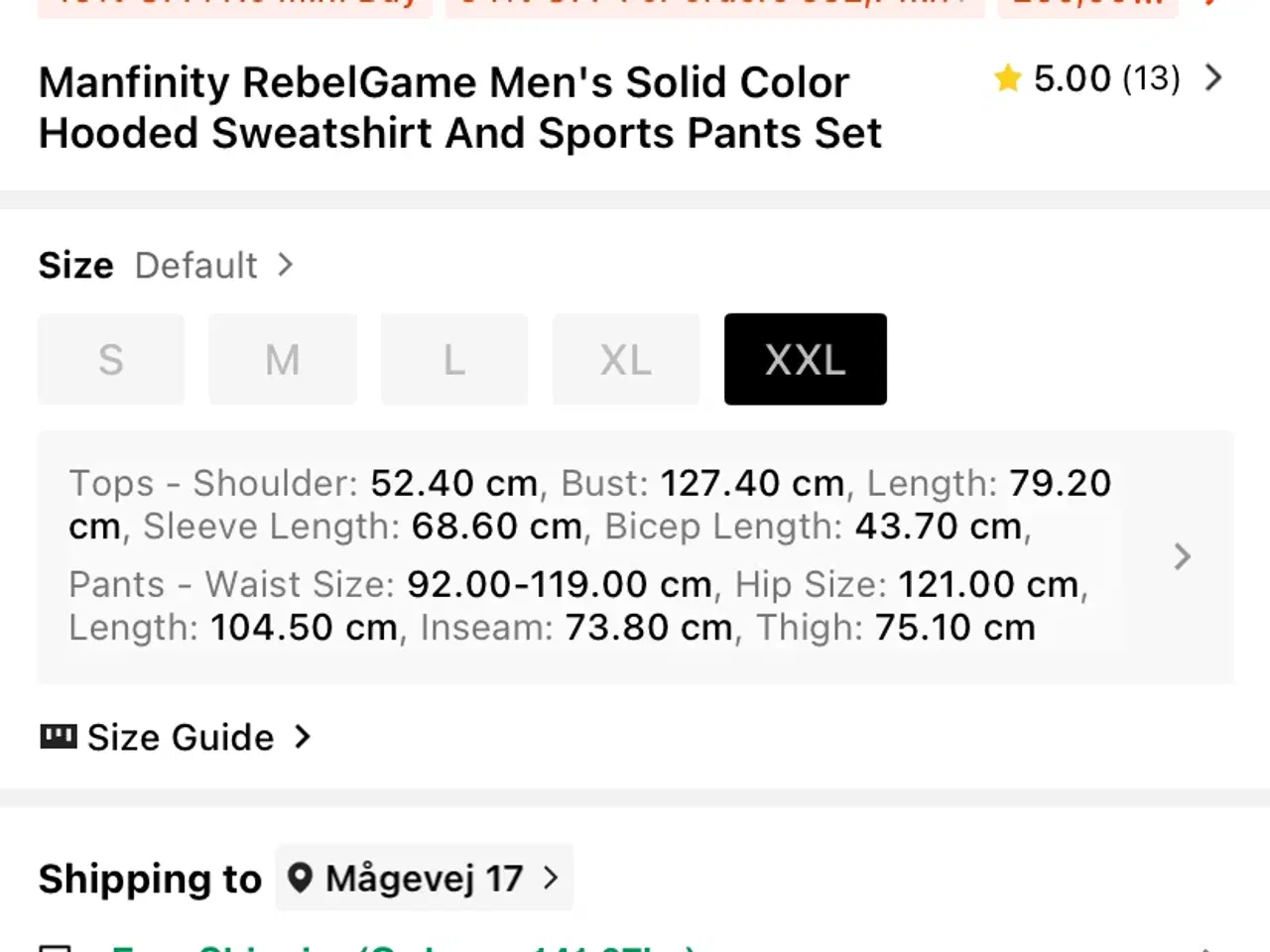Screen dimensions: 1270x952
Task: Click the arrow next to Size Guide
Action: (303, 737)
